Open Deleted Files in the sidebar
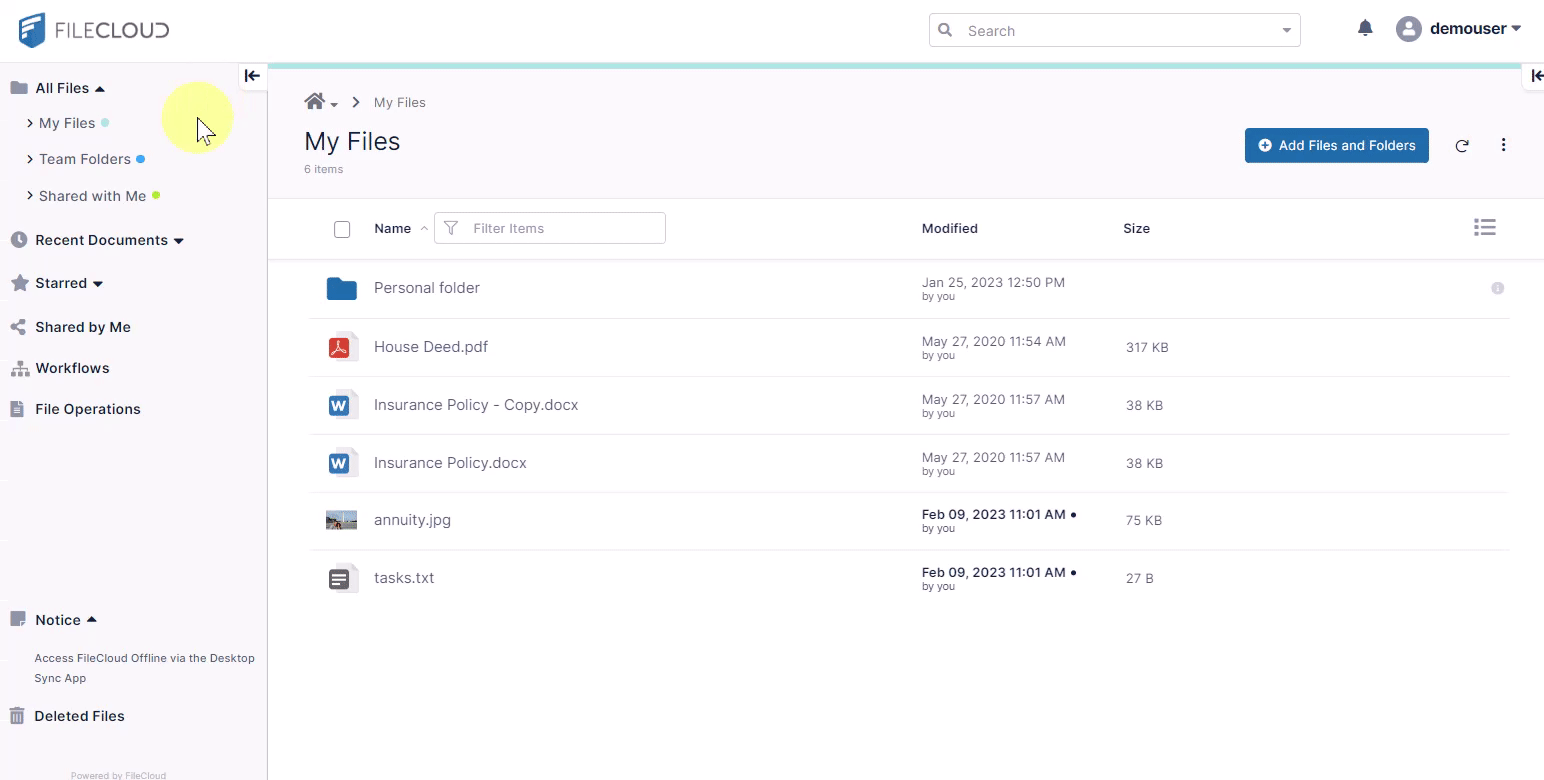Image resolution: width=1544 pixels, height=780 pixels. (x=79, y=716)
